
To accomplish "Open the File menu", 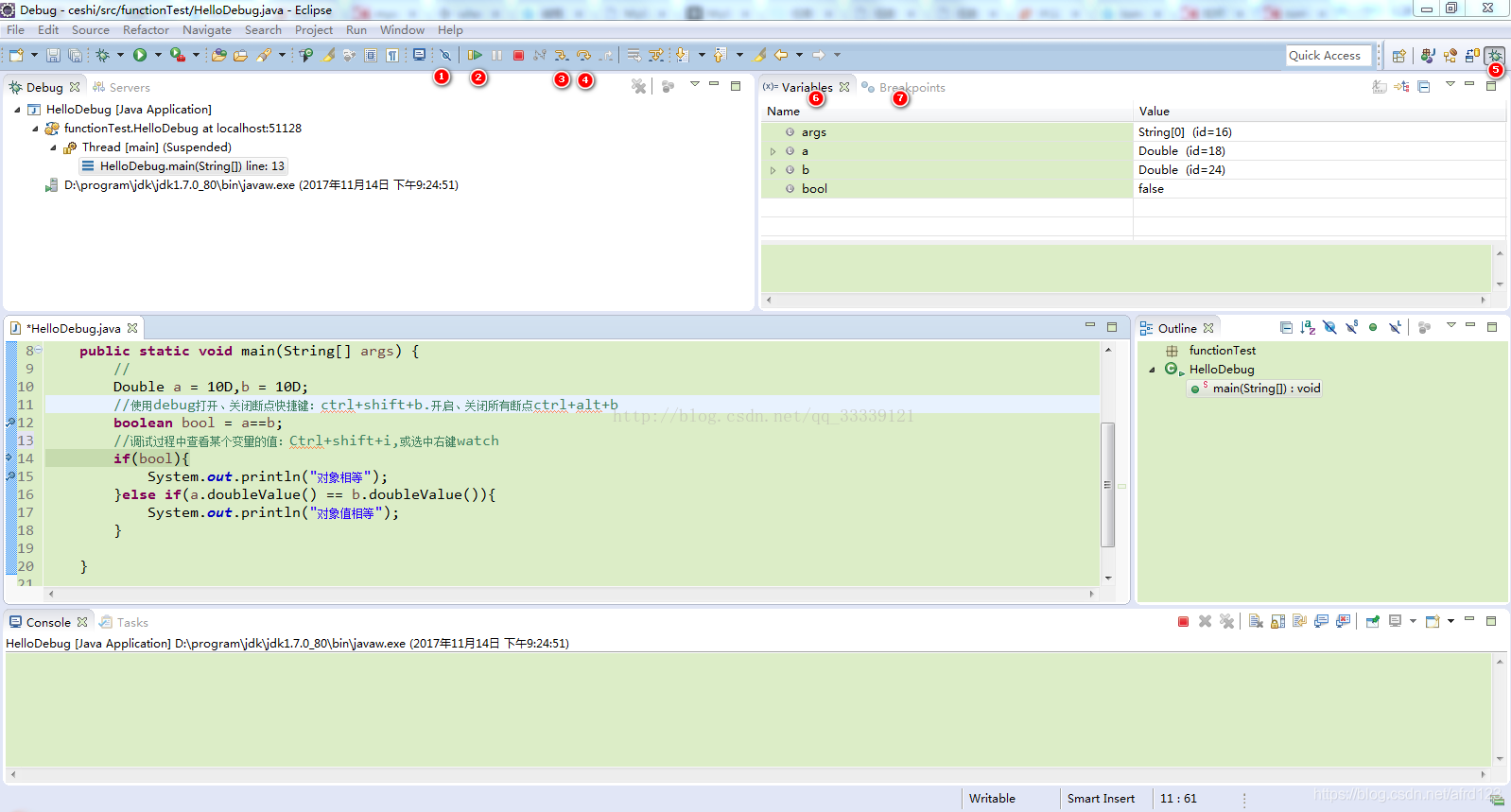I will [16, 30].
